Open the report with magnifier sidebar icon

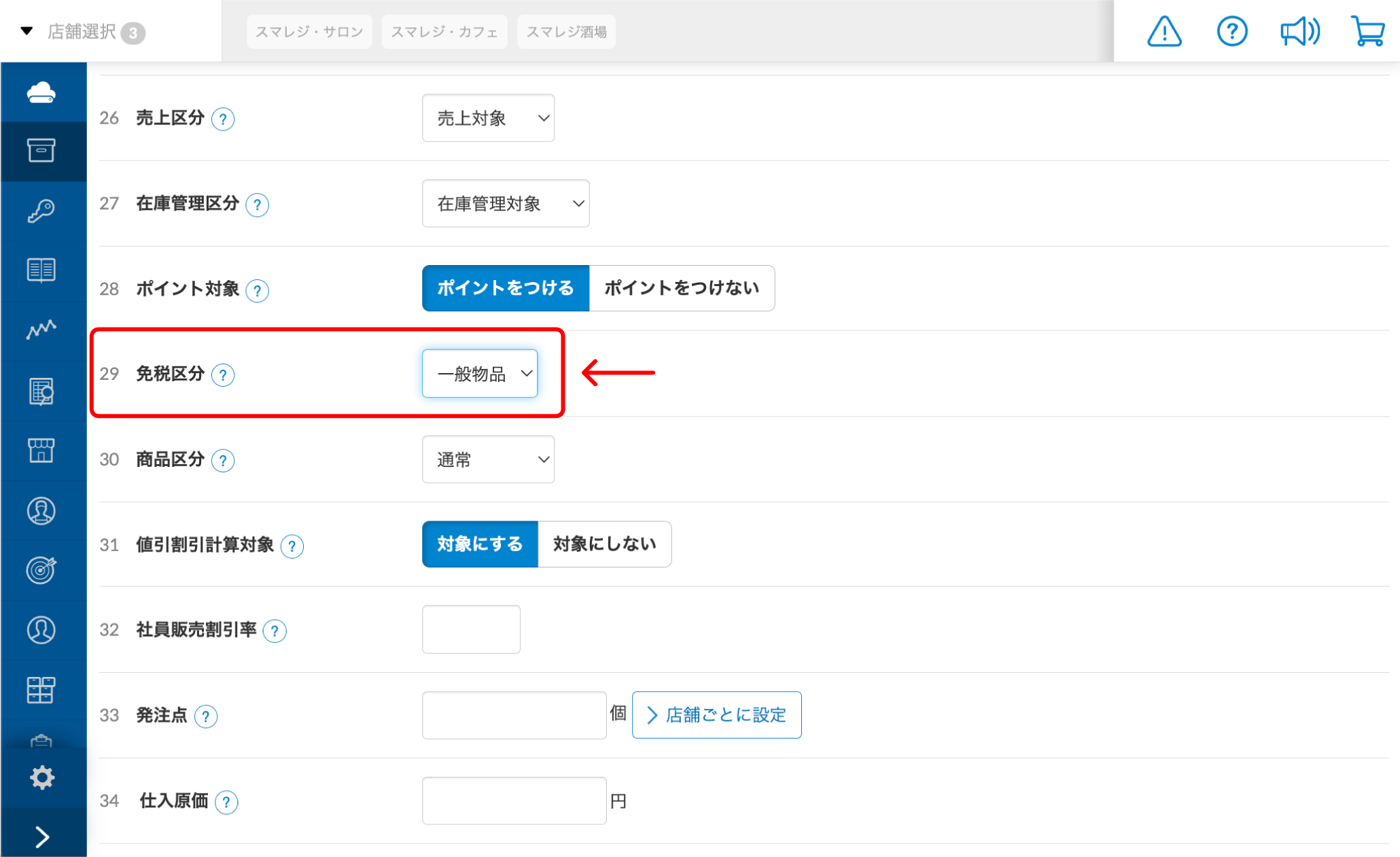41,391
